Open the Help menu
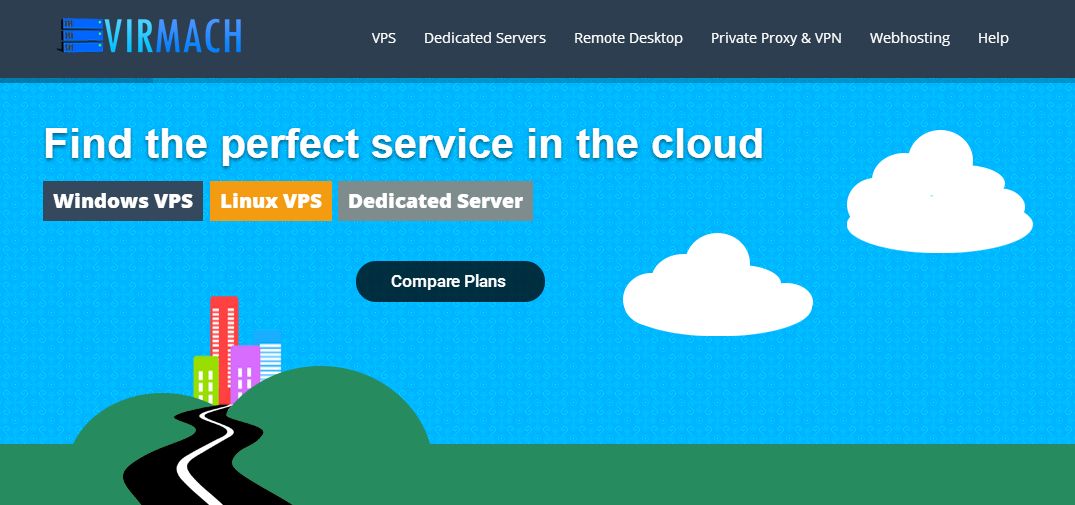 point(993,38)
